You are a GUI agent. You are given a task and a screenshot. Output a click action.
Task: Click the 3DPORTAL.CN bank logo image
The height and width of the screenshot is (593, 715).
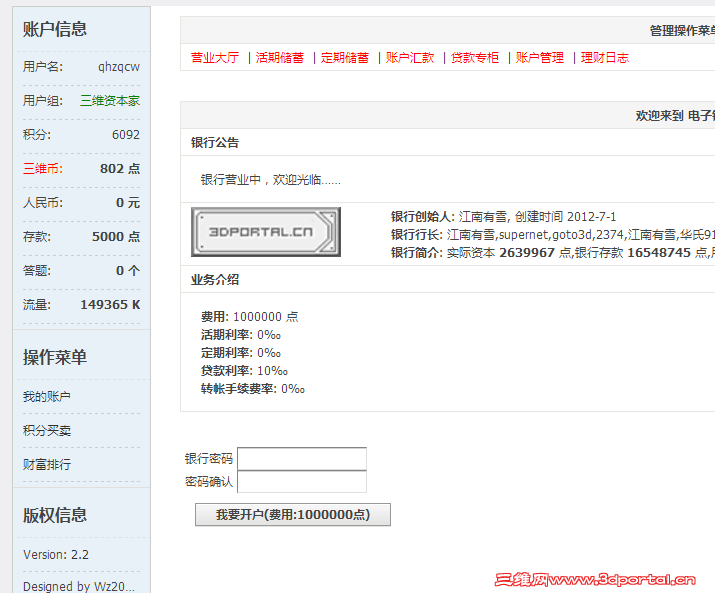[x=266, y=232]
